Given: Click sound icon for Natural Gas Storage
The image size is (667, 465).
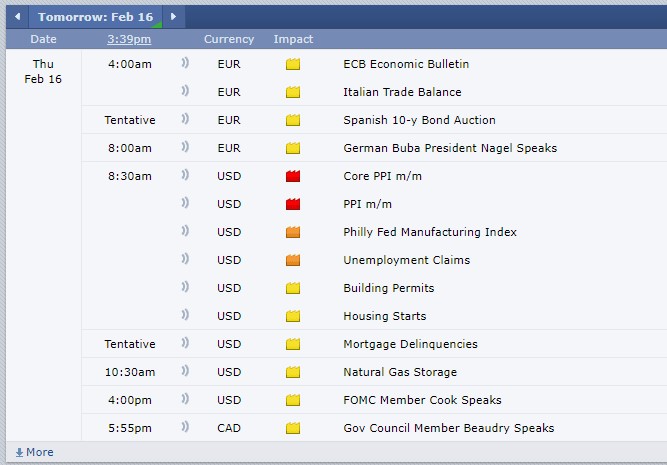Looking at the screenshot, I should click(x=185, y=372).
